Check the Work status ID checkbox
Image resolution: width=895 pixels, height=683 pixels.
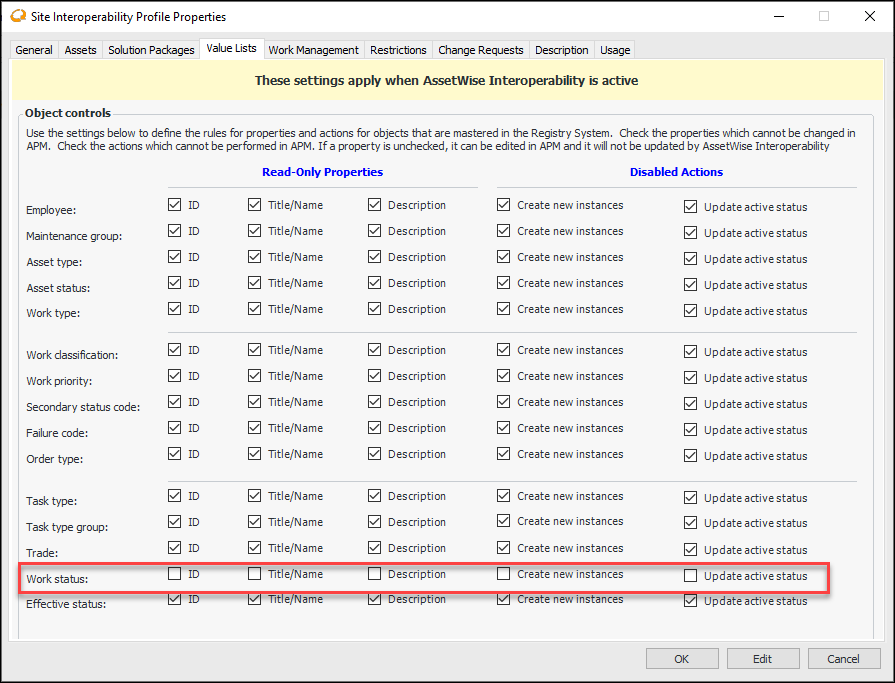175,574
